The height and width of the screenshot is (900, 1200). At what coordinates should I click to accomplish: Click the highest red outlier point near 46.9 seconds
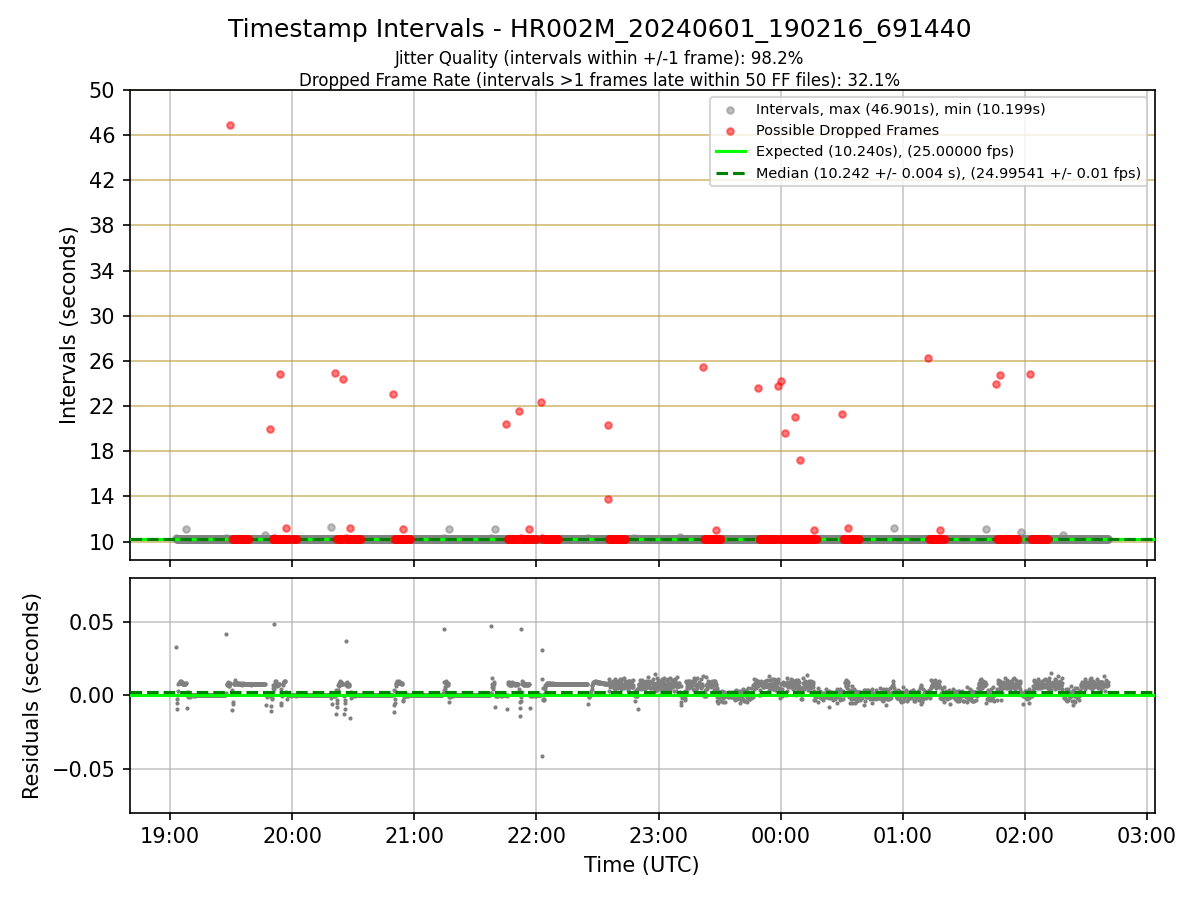[x=230, y=125]
